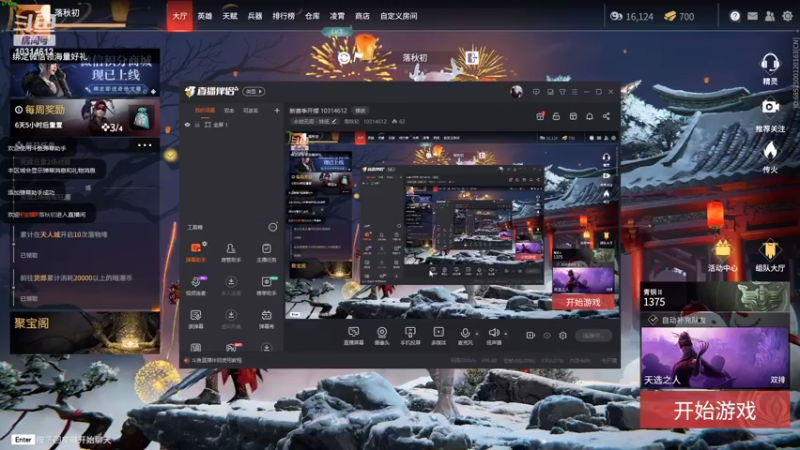The width and height of the screenshot is (800, 450).
Task: Open the 凌霄 tab
Action: pyautogui.click(x=337, y=16)
